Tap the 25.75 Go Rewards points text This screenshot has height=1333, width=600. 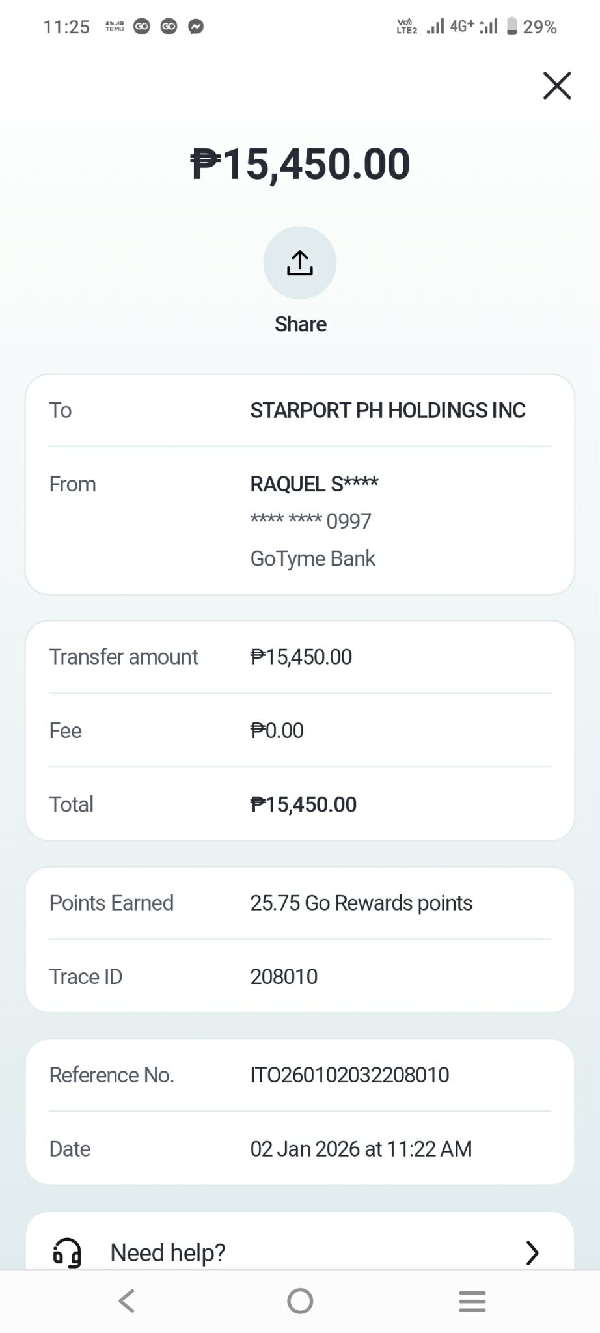(361, 903)
